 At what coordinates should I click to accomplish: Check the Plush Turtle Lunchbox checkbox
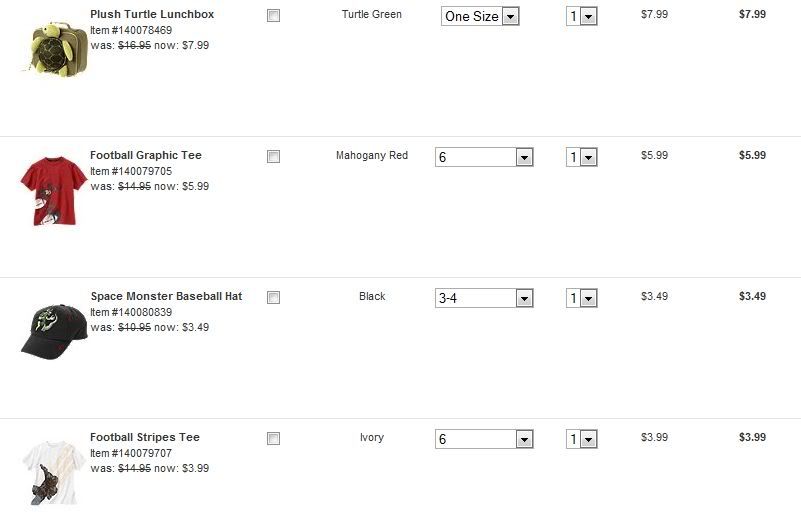(x=273, y=16)
